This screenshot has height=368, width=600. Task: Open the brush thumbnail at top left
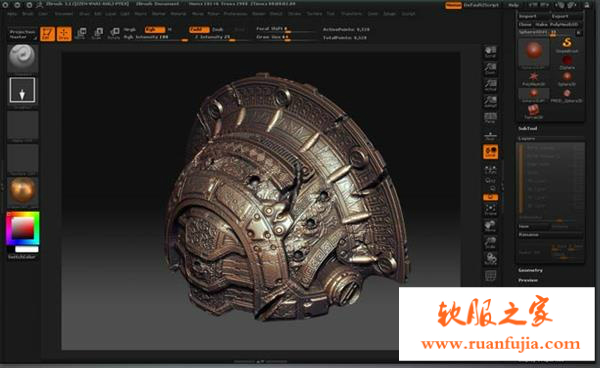pos(23,58)
